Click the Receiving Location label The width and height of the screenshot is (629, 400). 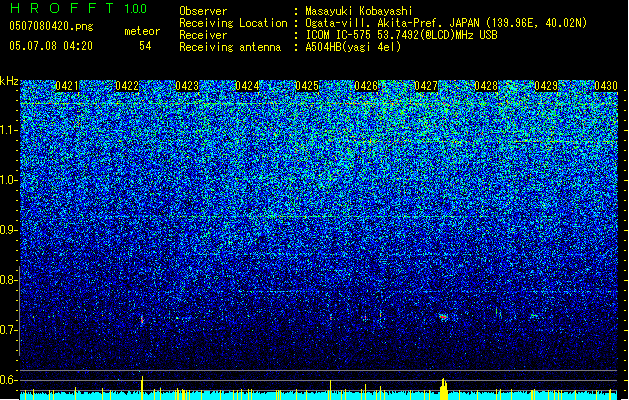(x=233, y=23)
